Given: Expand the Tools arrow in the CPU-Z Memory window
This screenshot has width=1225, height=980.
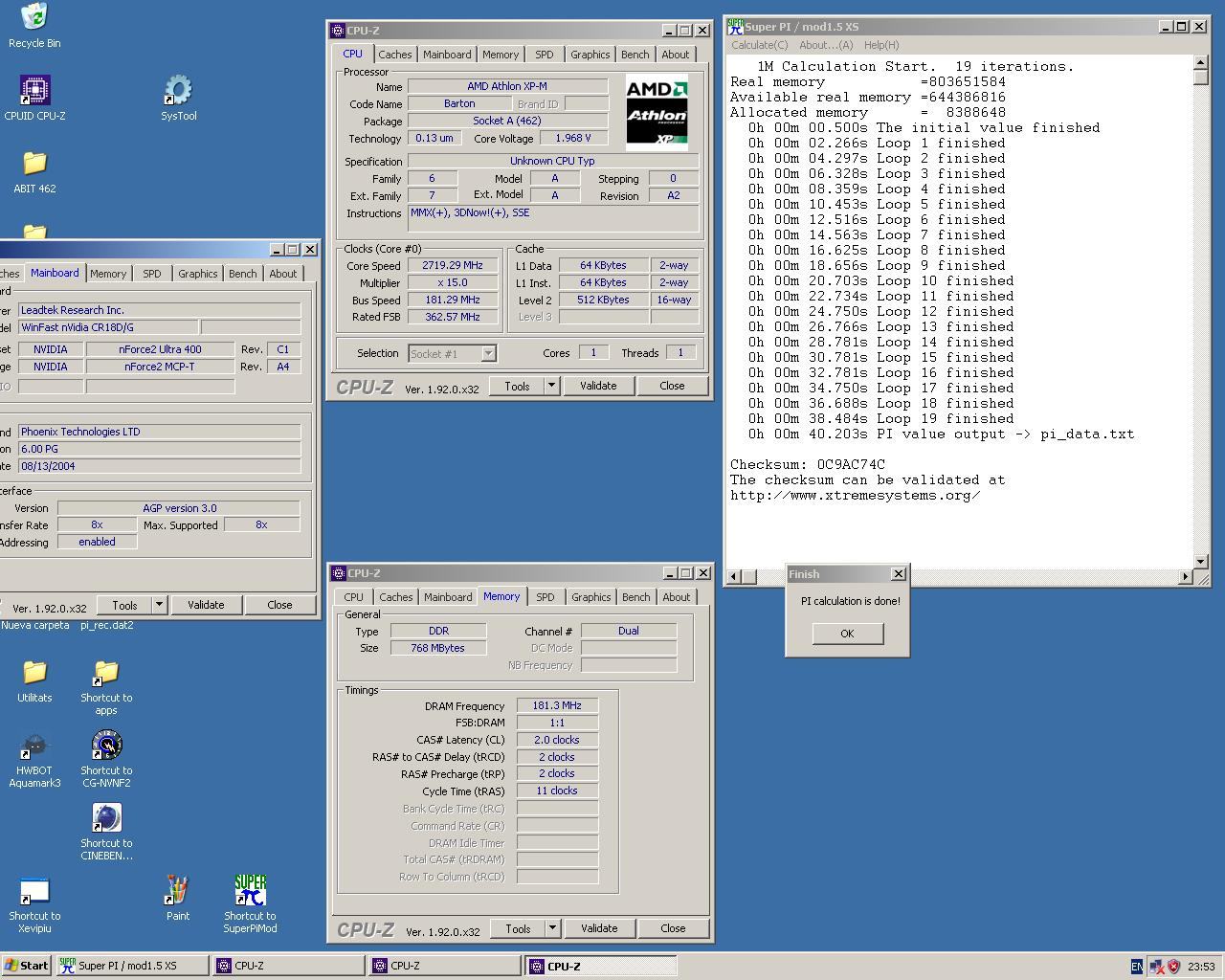Looking at the screenshot, I should pos(552,928).
